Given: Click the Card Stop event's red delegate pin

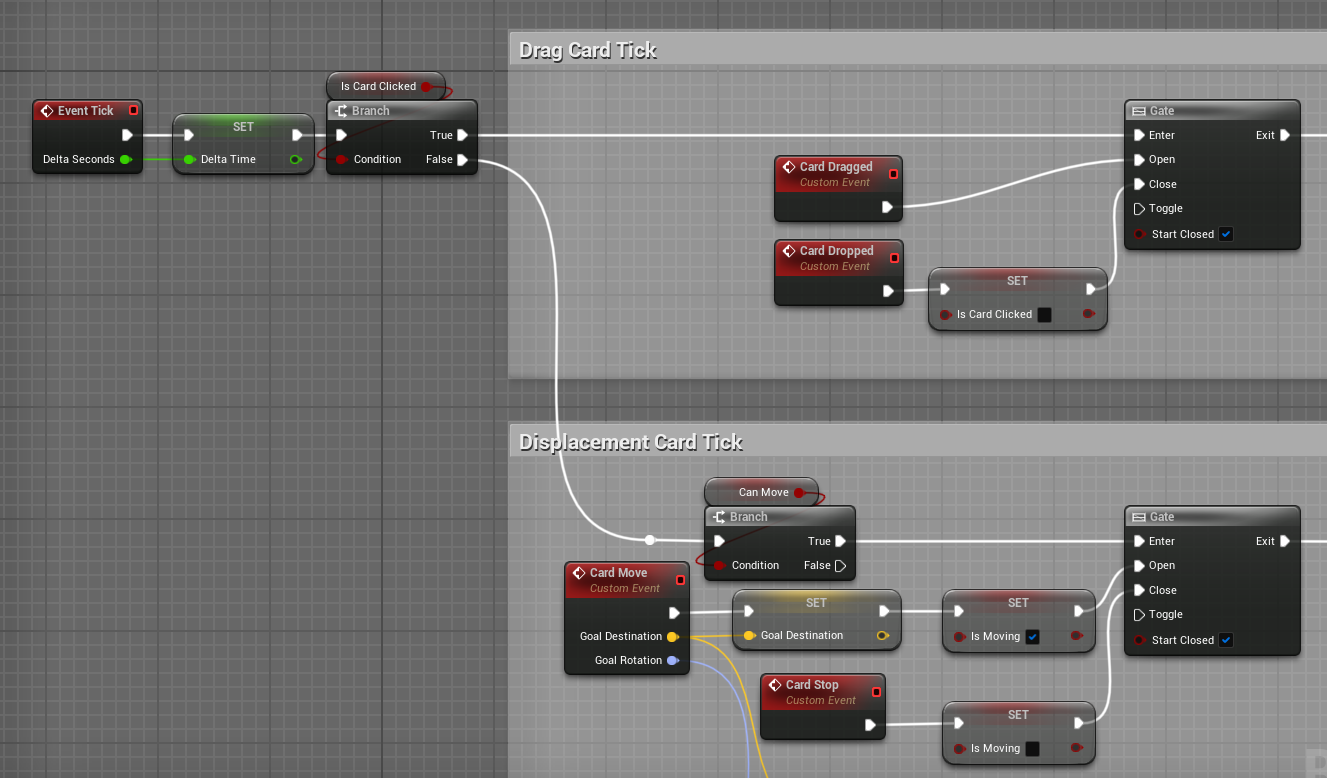Looking at the screenshot, I should [877, 691].
